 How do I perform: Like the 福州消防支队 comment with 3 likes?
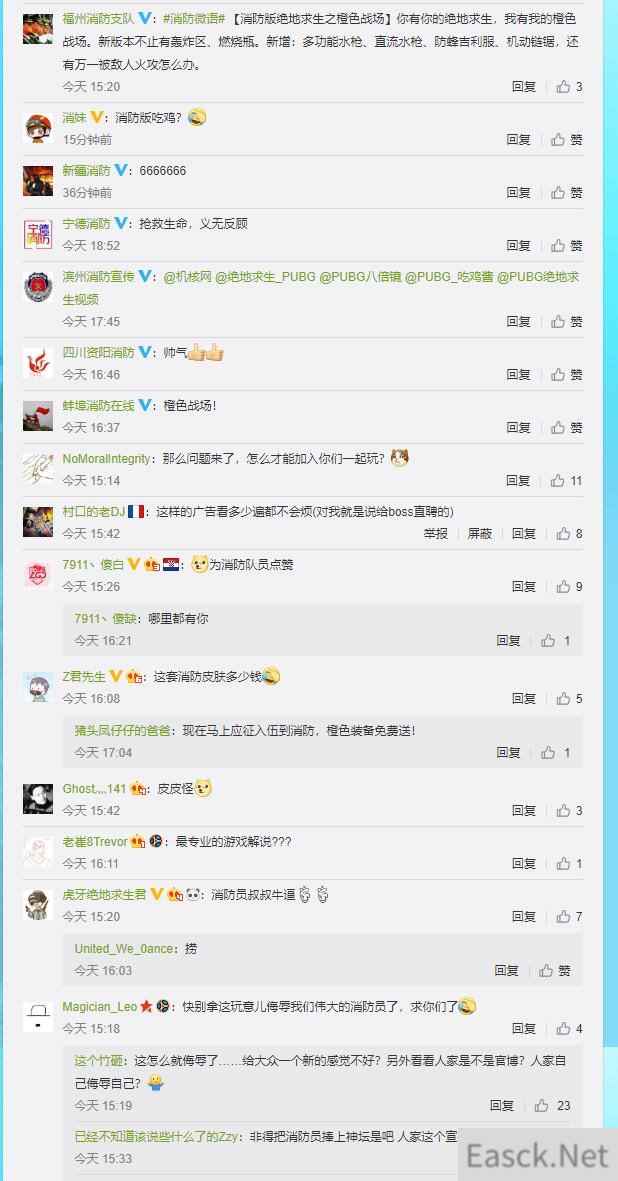tap(569, 87)
